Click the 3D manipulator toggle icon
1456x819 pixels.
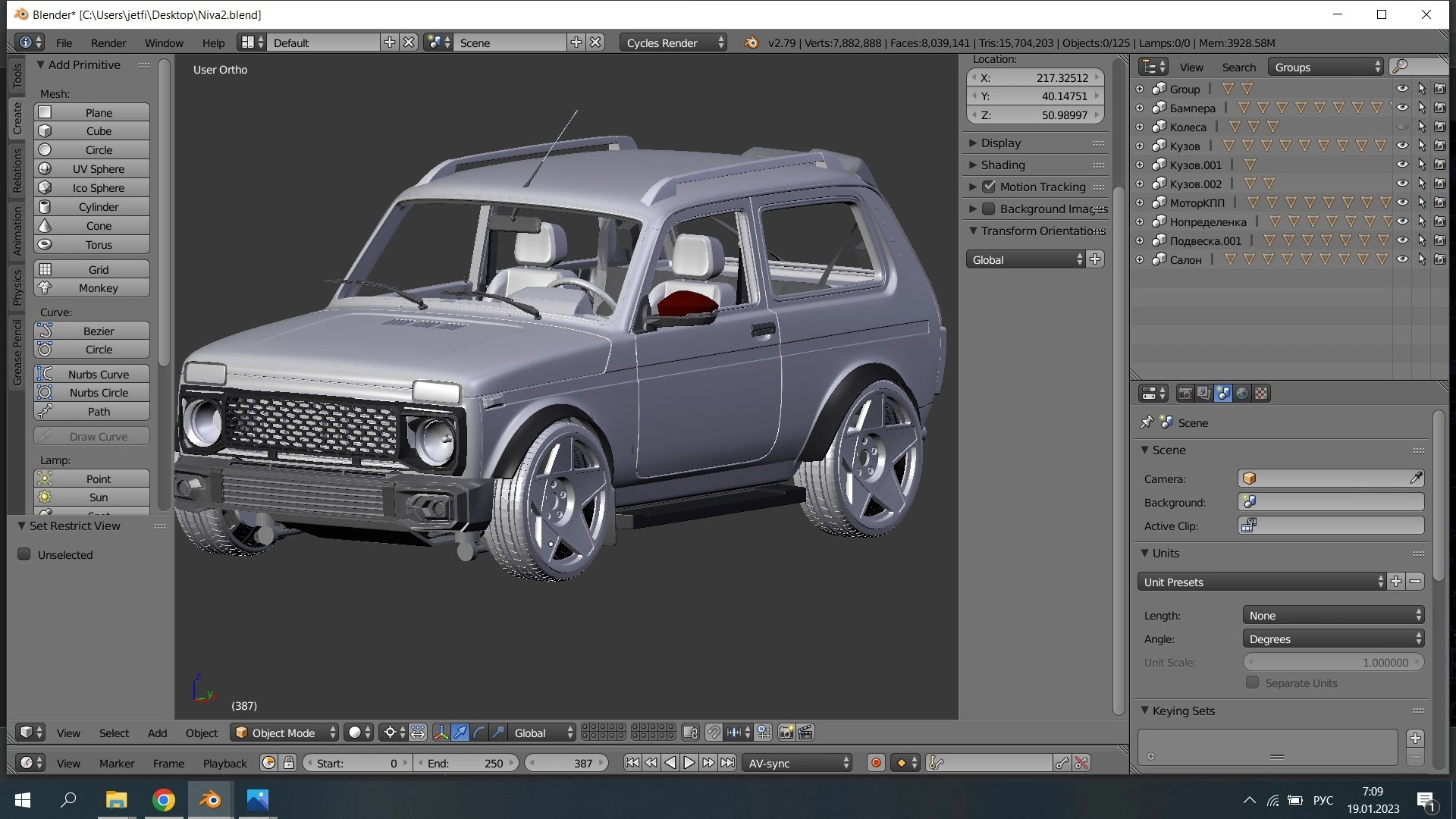coord(441,733)
